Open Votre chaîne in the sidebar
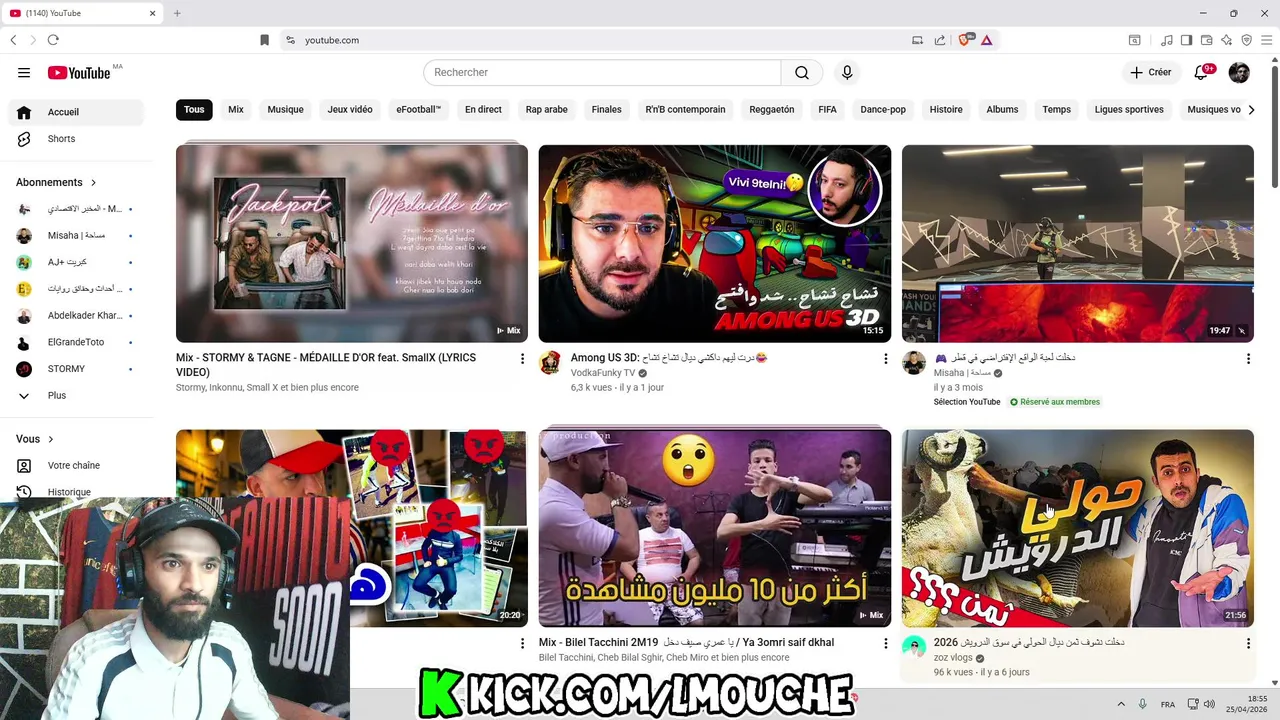The width and height of the screenshot is (1280, 720). (x=76, y=466)
